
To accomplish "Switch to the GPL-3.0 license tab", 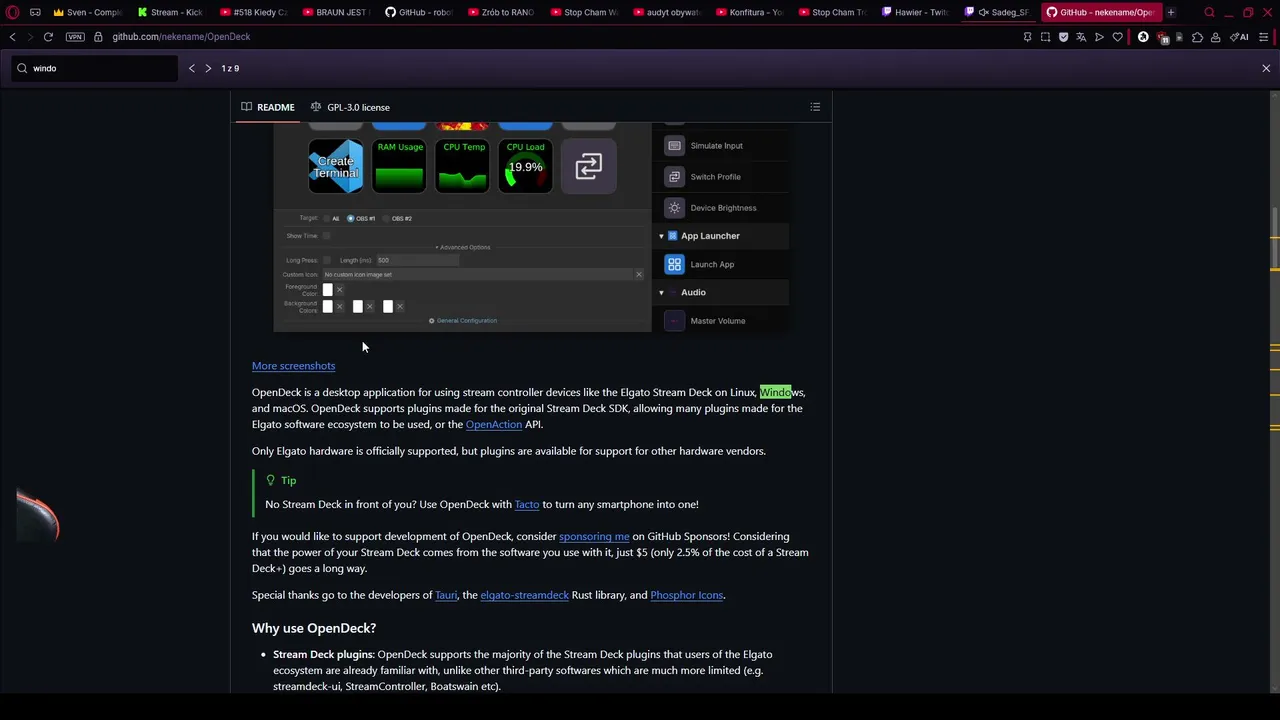I will coord(350,107).
